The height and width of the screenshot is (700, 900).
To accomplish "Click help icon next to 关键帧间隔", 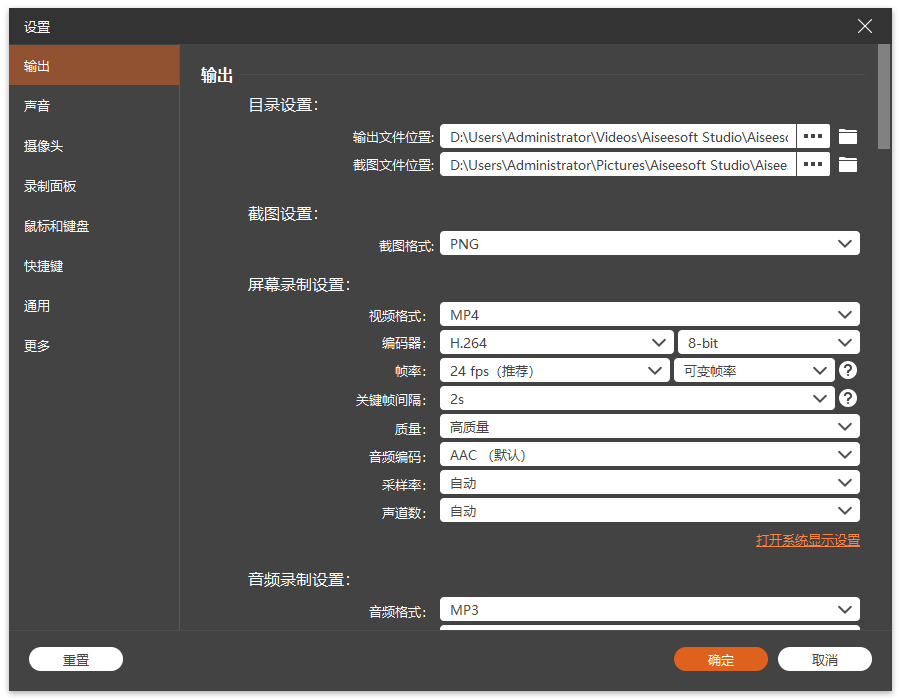I will [x=848, y=399].
